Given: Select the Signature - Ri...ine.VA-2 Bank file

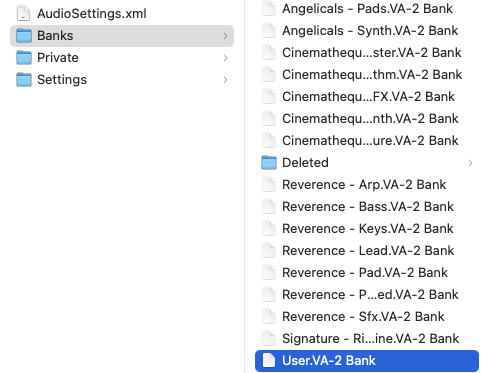Looking at the screenshot, I should 367,338.
